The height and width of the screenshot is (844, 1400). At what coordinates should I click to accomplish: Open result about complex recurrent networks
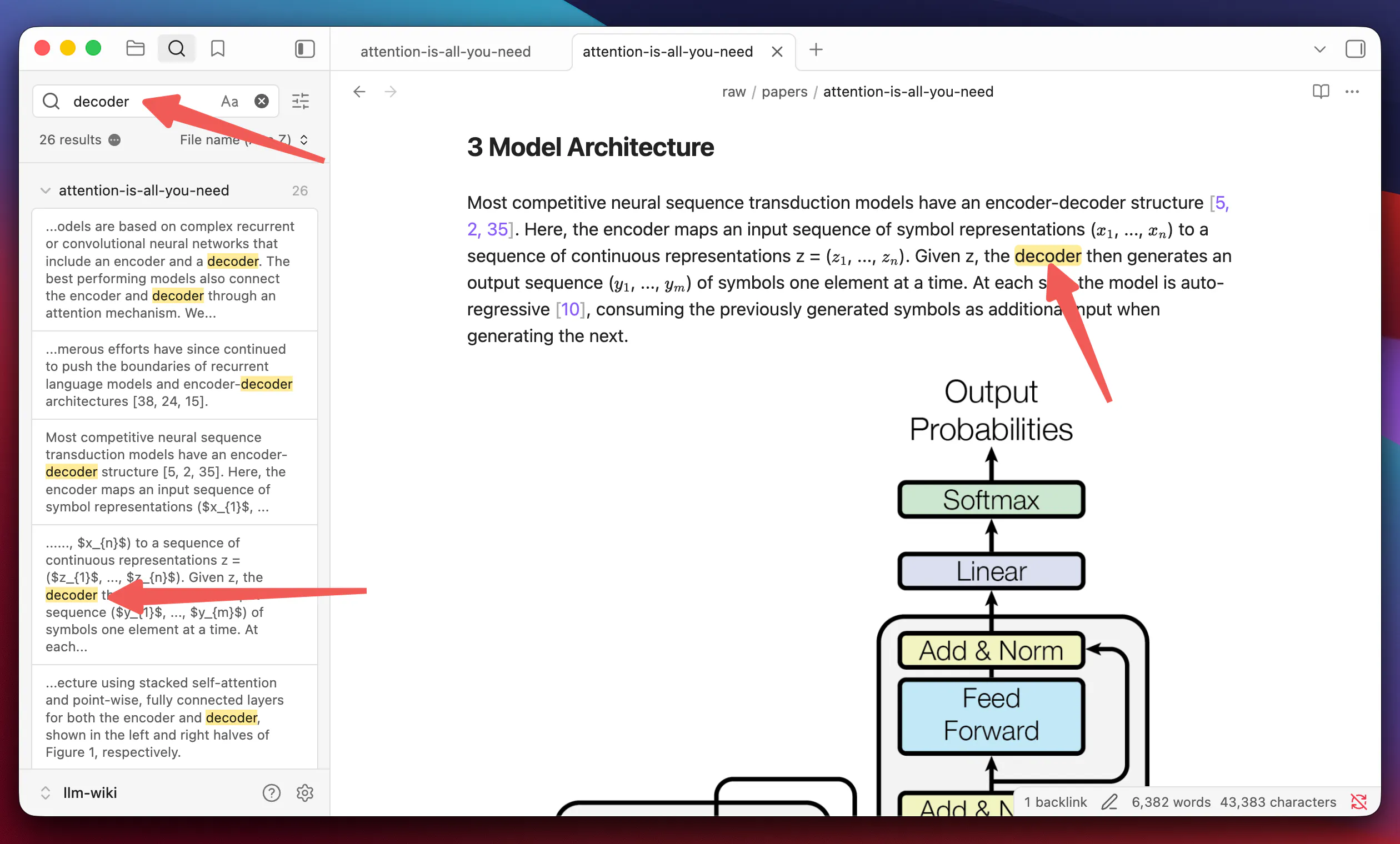(x=174, y=270)
